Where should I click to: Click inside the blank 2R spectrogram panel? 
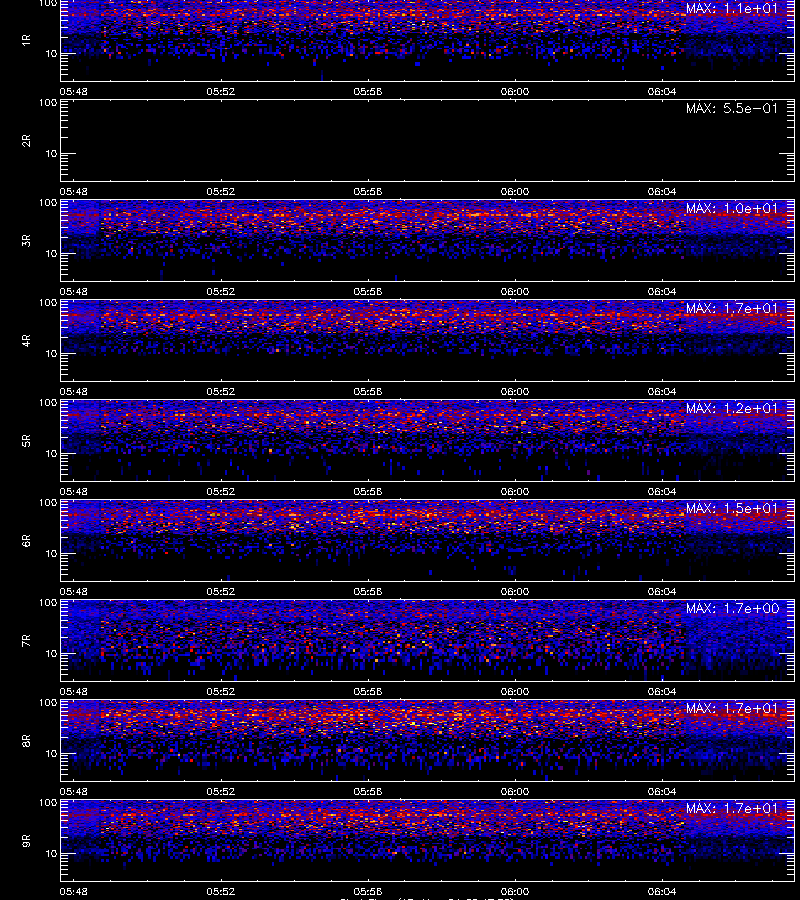pos(428,141)
